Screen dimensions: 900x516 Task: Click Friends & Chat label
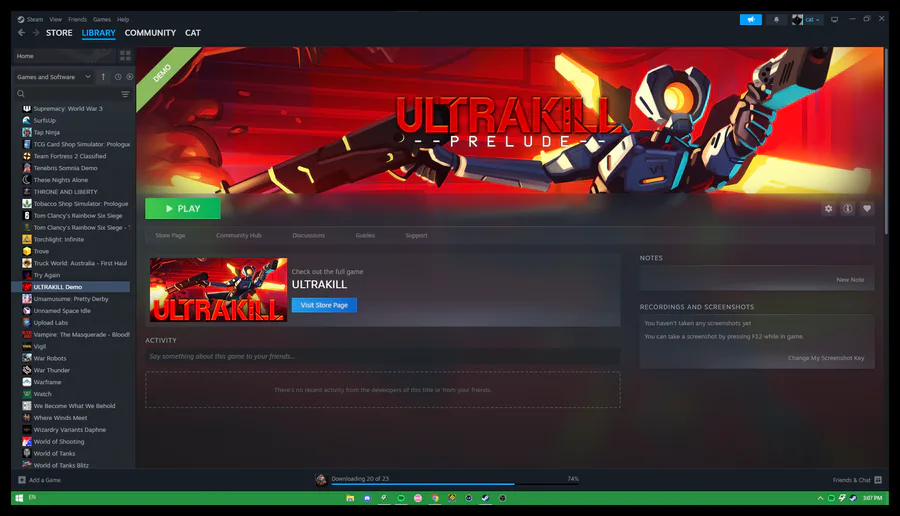(851, 480)
